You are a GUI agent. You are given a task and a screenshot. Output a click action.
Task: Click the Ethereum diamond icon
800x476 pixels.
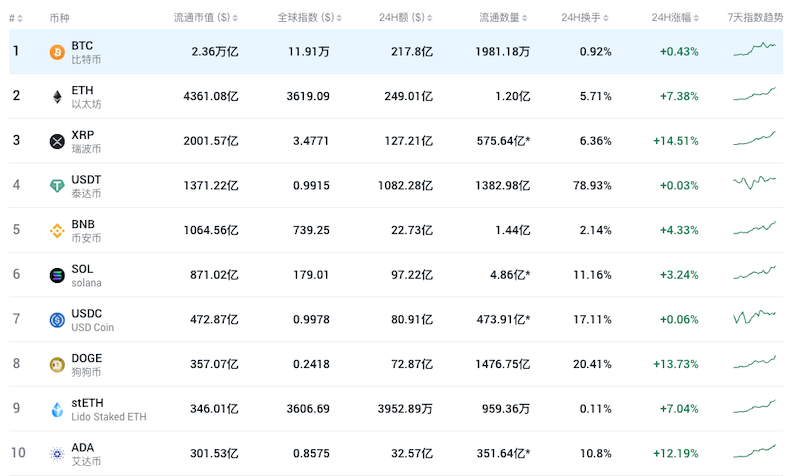57,97
